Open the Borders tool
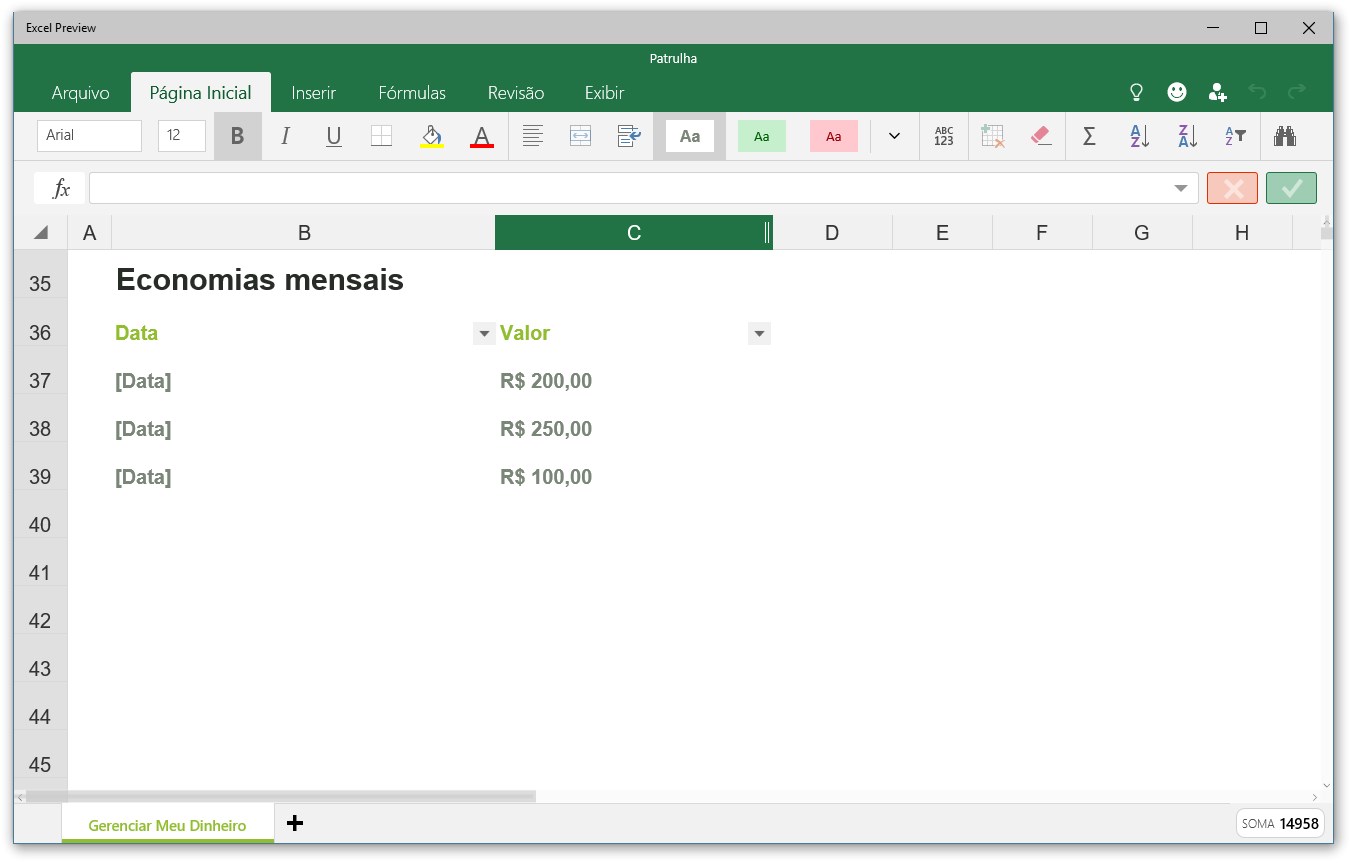Screen dimensions: 1351x863 pyautogui.click(x=381, y=136)
